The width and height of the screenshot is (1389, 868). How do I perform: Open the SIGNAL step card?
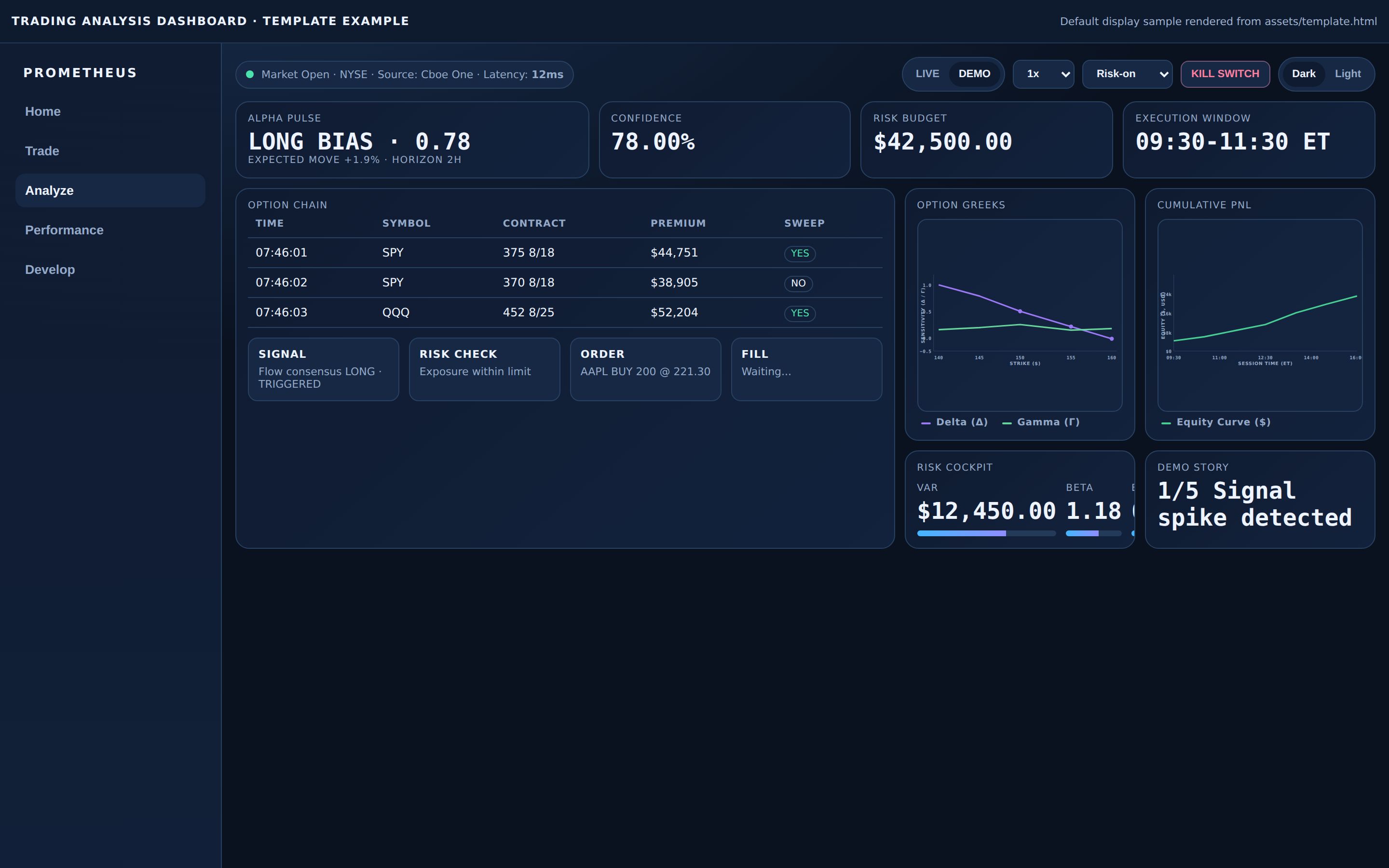pyautogui.click(x=323, y=369)
